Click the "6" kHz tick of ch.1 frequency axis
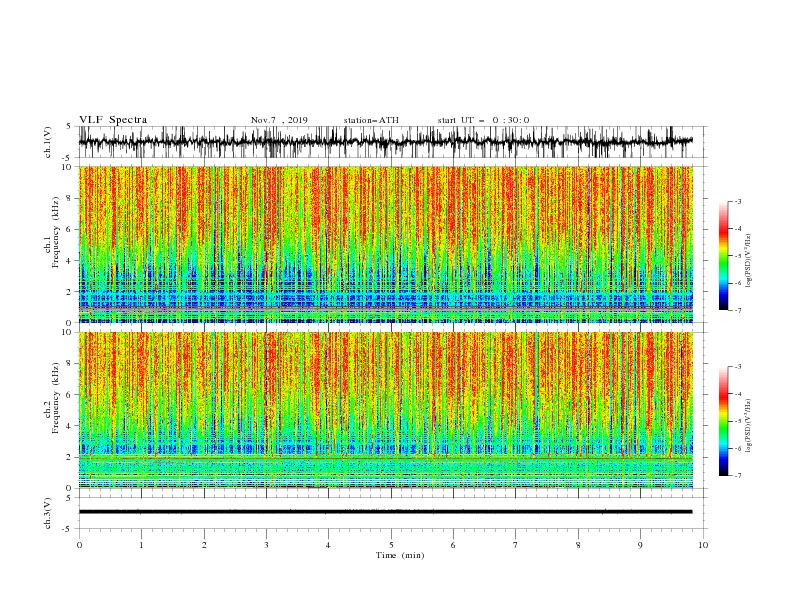 point(69,229)
